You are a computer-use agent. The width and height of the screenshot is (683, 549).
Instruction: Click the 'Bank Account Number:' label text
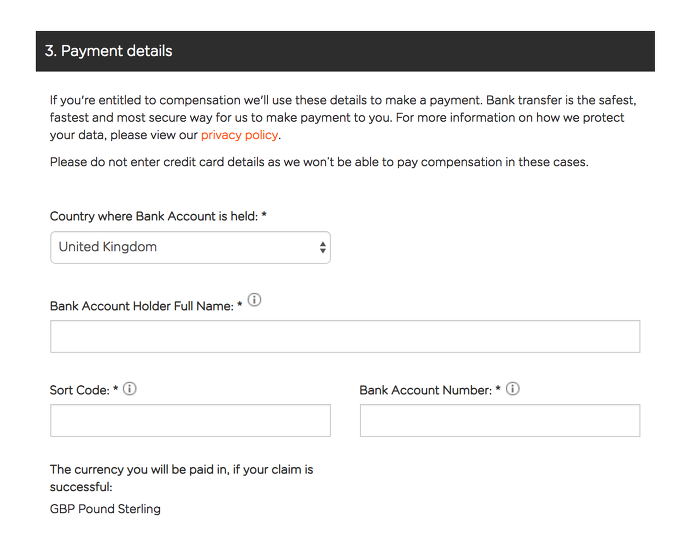tap(426, 390)
